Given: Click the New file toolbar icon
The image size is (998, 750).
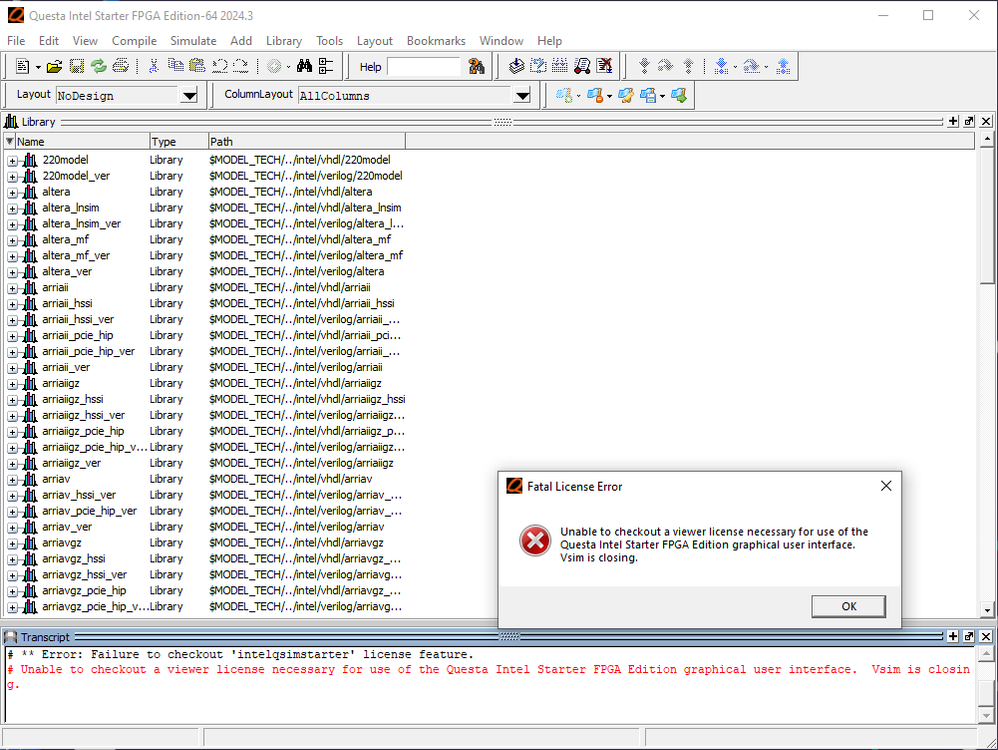Looking at the screenshot, I should (23, 66).
